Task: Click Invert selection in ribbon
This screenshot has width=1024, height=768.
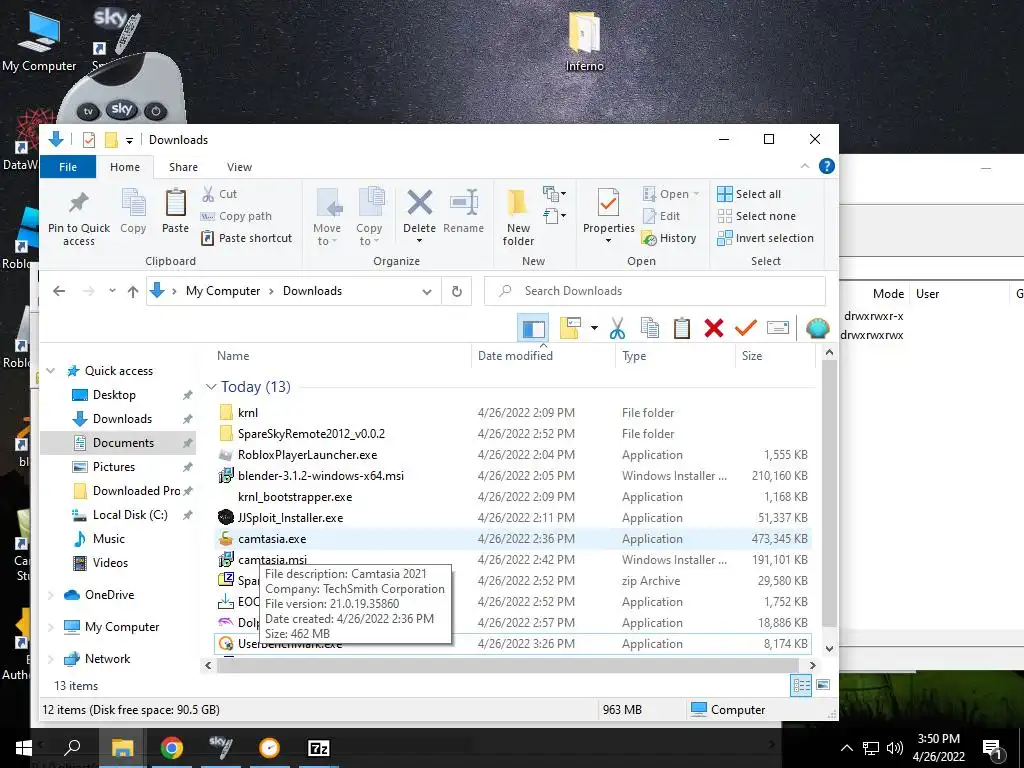Action: coord(765,238)
